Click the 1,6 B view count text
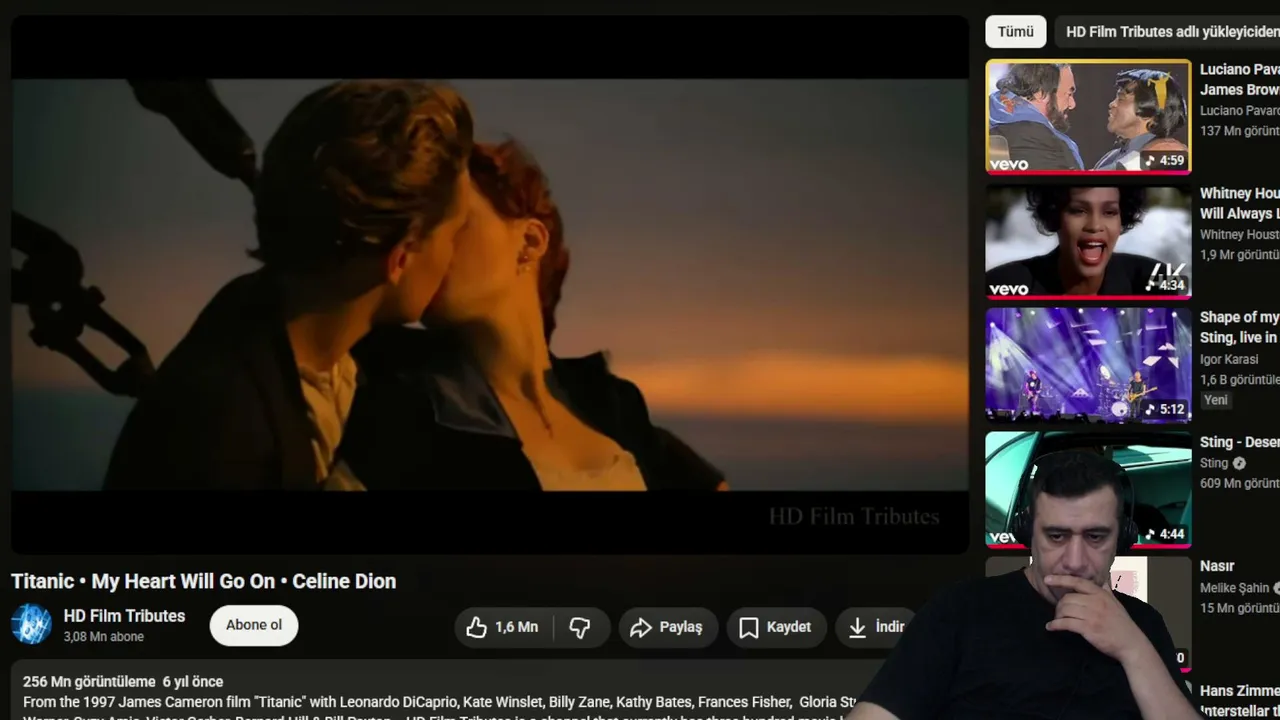 [1240, 379]
